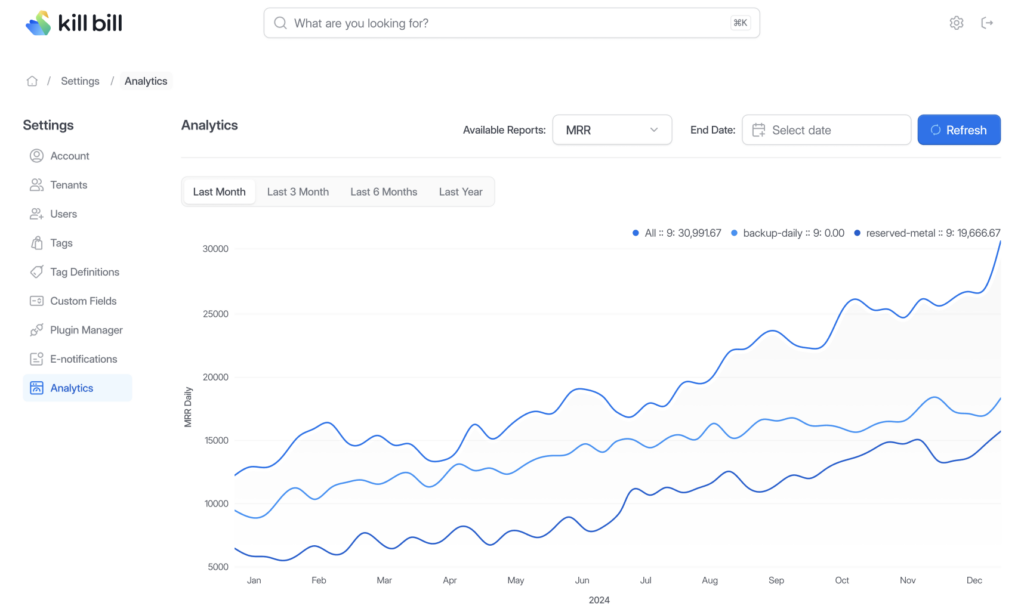The image size is (1024, 612).
Task: Select the Analytics chart icon
Action: (35, 388)
